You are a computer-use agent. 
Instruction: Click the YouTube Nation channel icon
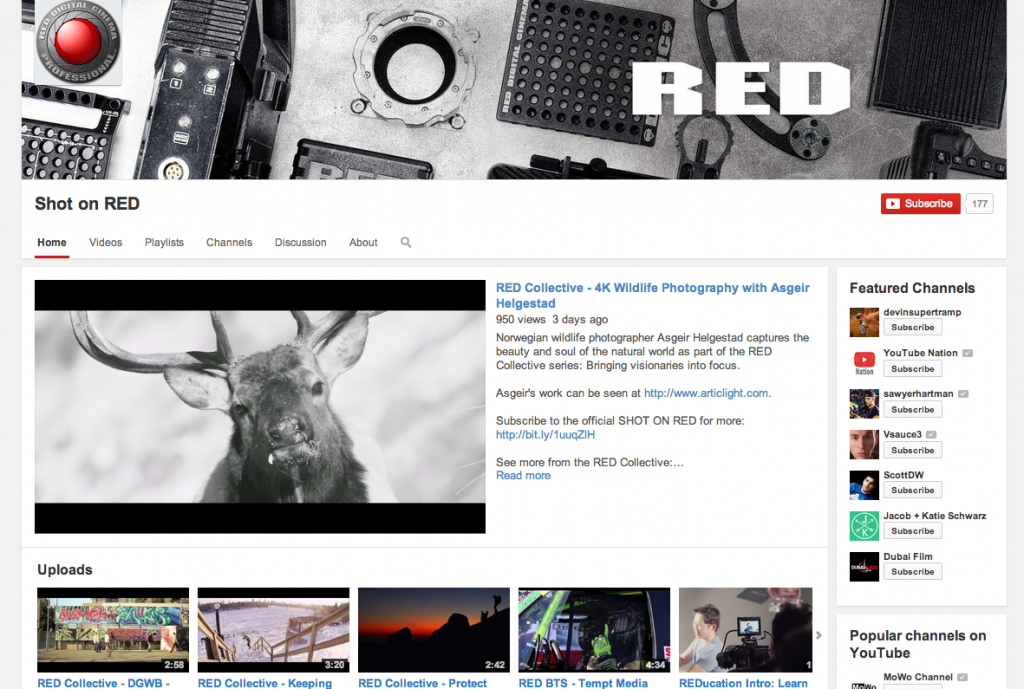[863, 363]
